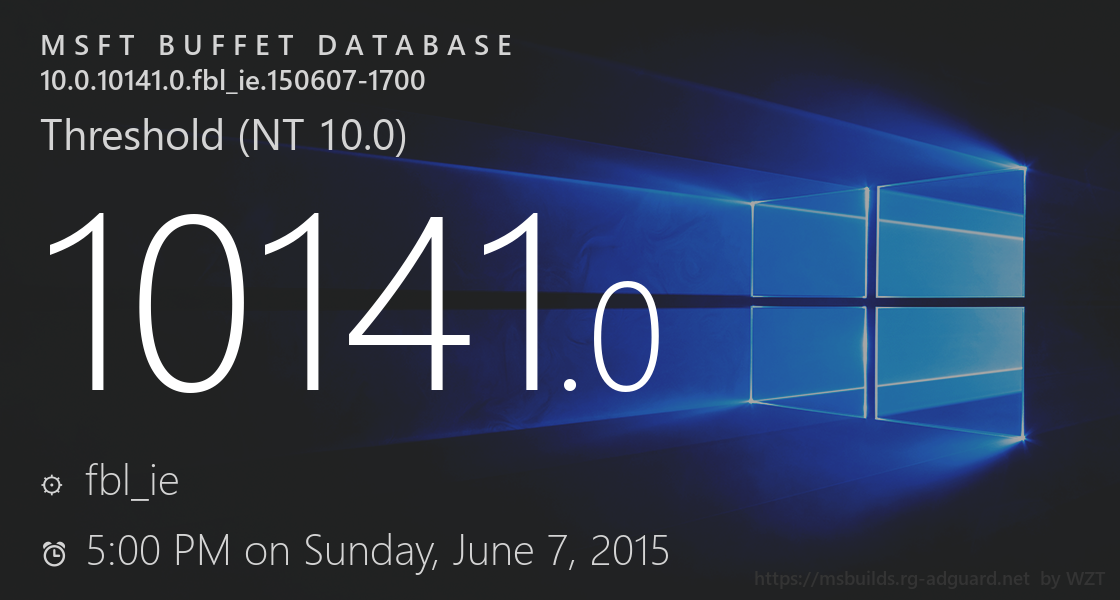Viewport: 1120px width, 600px height.
Task: Click the gear icon beside fbl_ie
Action: tap(51, 485)
